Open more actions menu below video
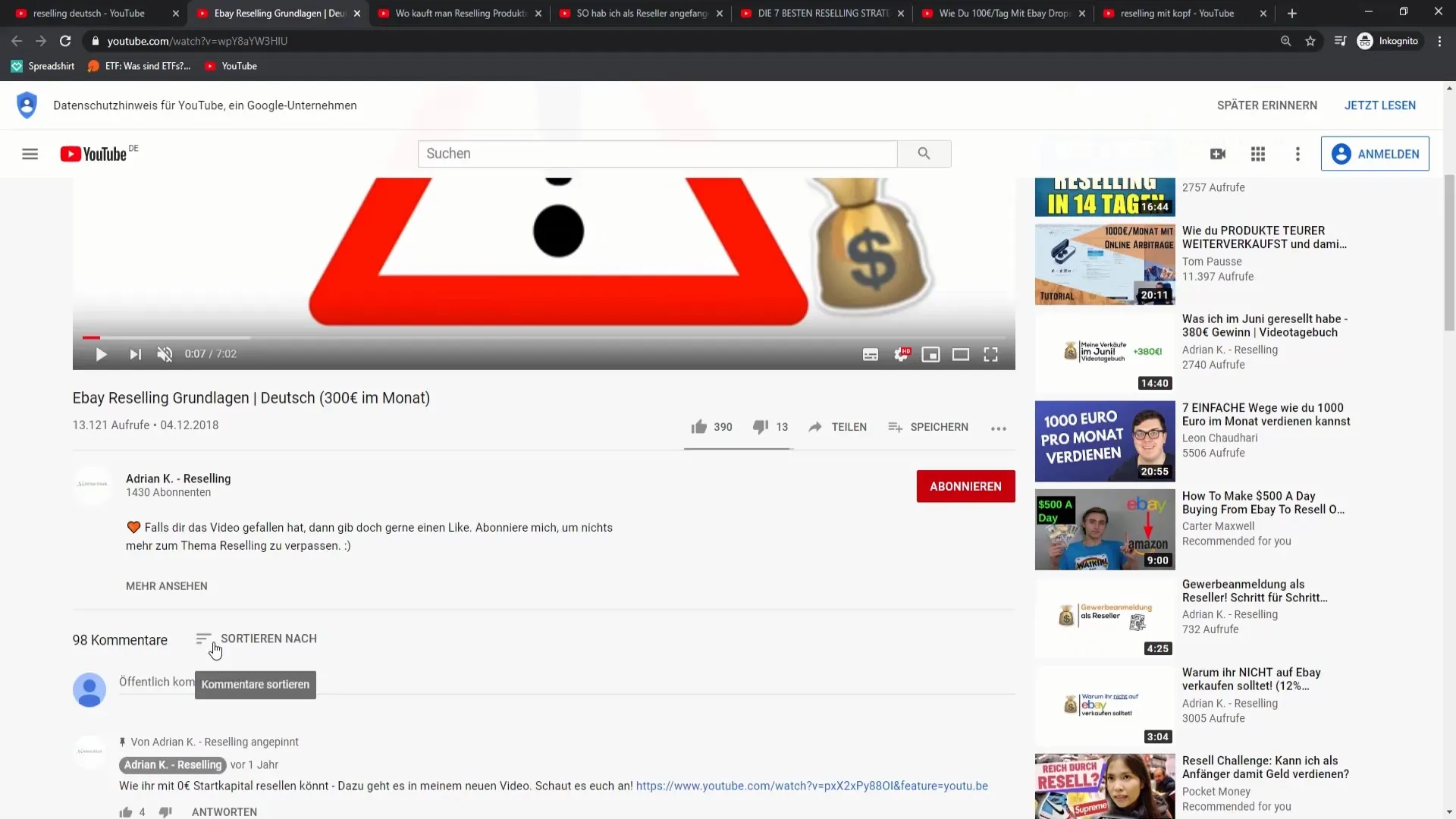The width and height of the screenshot is (1456, 819). pos(999,428)
